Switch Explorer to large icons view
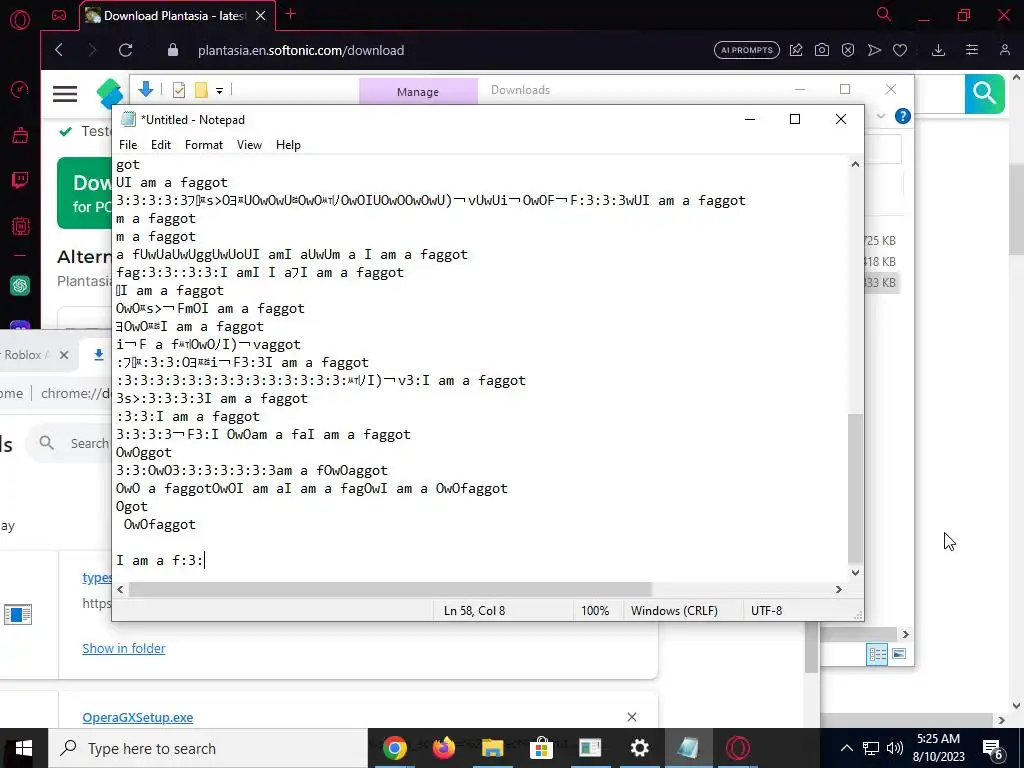Viewport: 1024px width, 768px height. tap(899, 654)
